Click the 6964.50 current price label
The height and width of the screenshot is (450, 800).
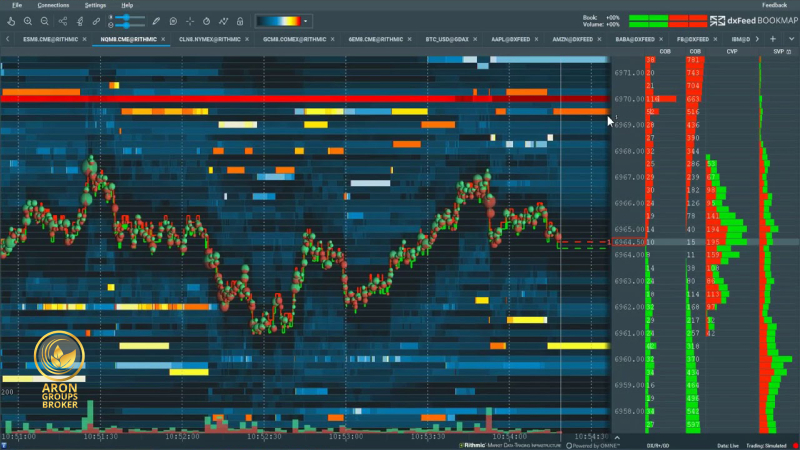coord(629,242)
